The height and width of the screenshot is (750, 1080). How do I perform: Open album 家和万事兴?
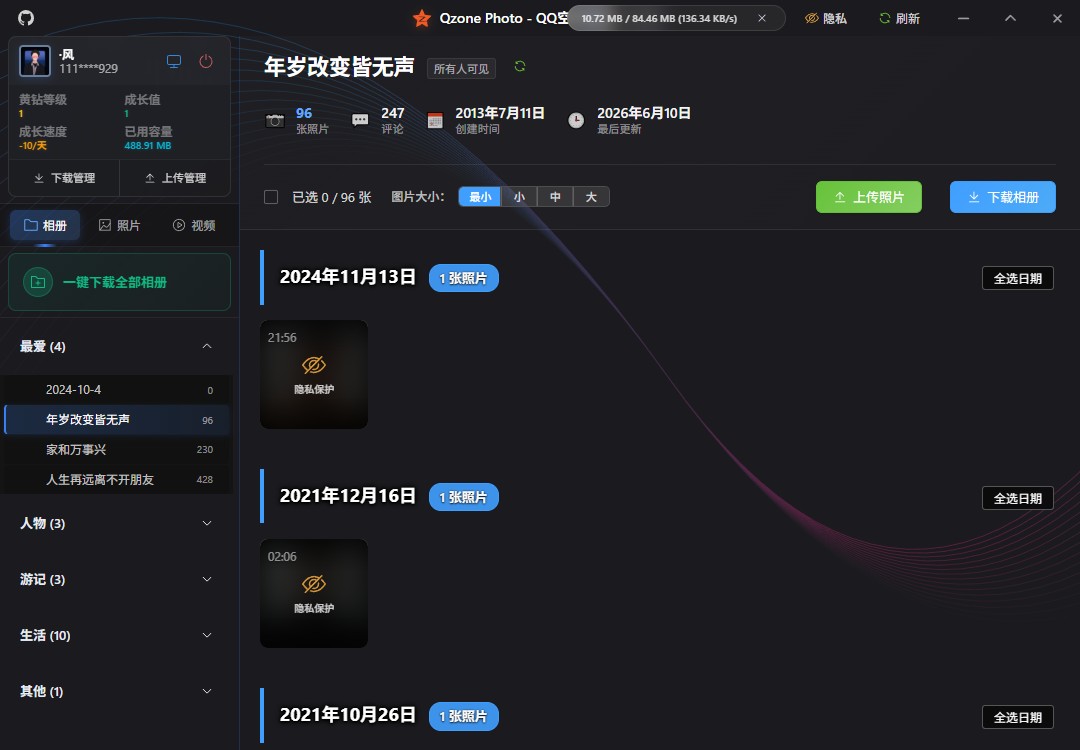tap(118, 450)
